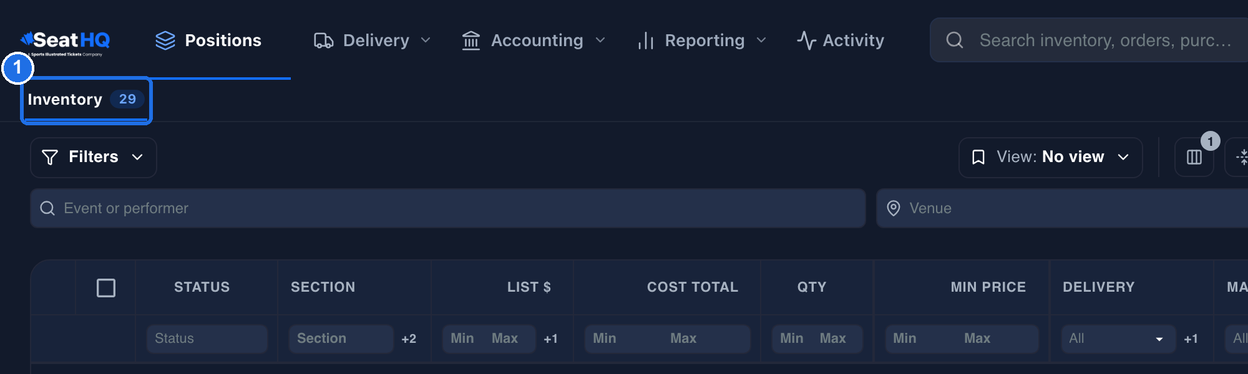
Task: Click the magnifier icon in global search
Action: [955, 41]
